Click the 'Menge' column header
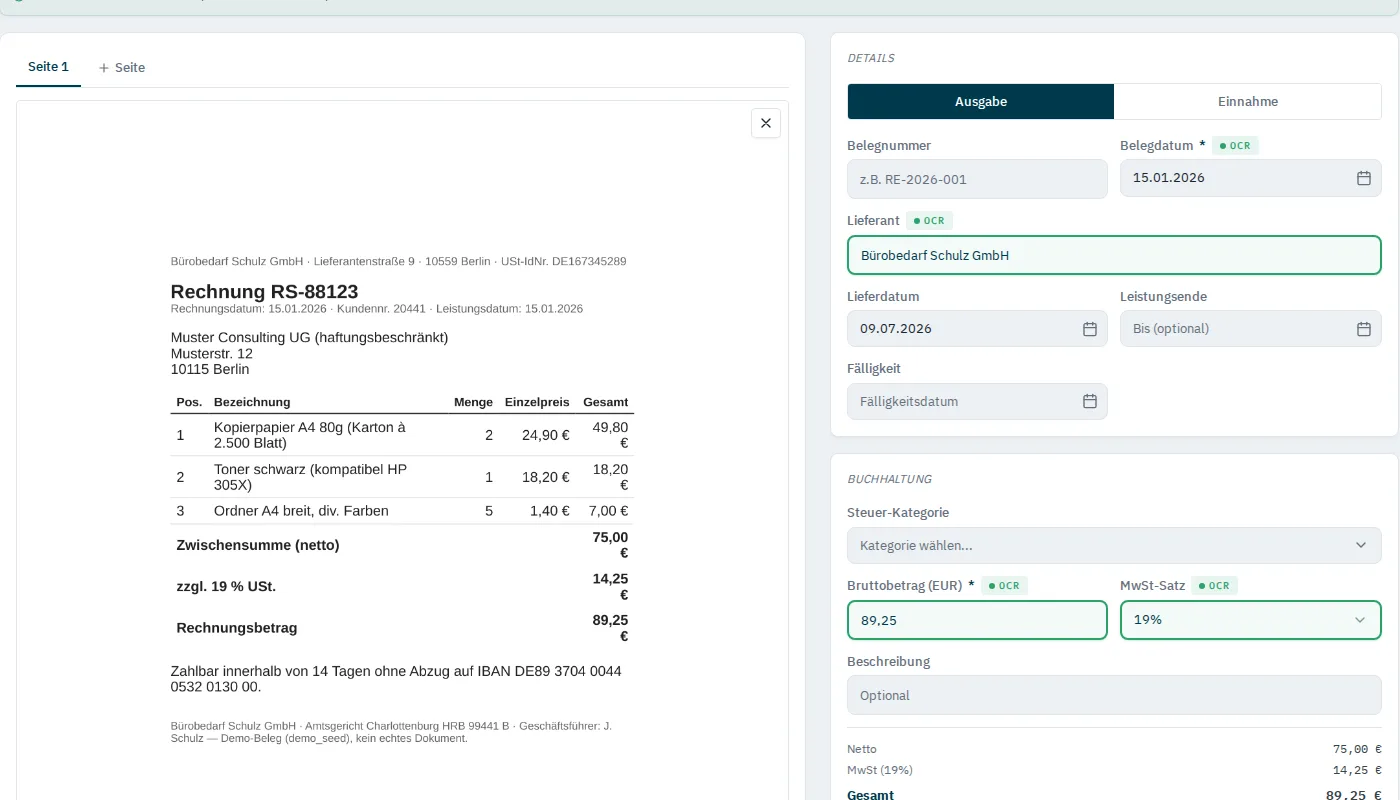 point(473,402)
